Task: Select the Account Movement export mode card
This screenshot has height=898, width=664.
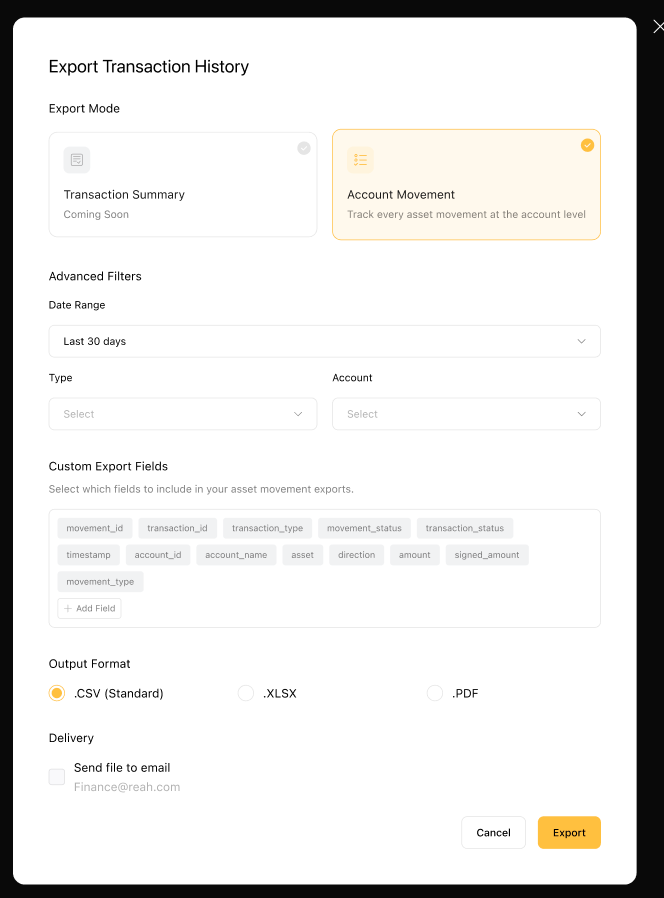Action: (x=466, y=184)
